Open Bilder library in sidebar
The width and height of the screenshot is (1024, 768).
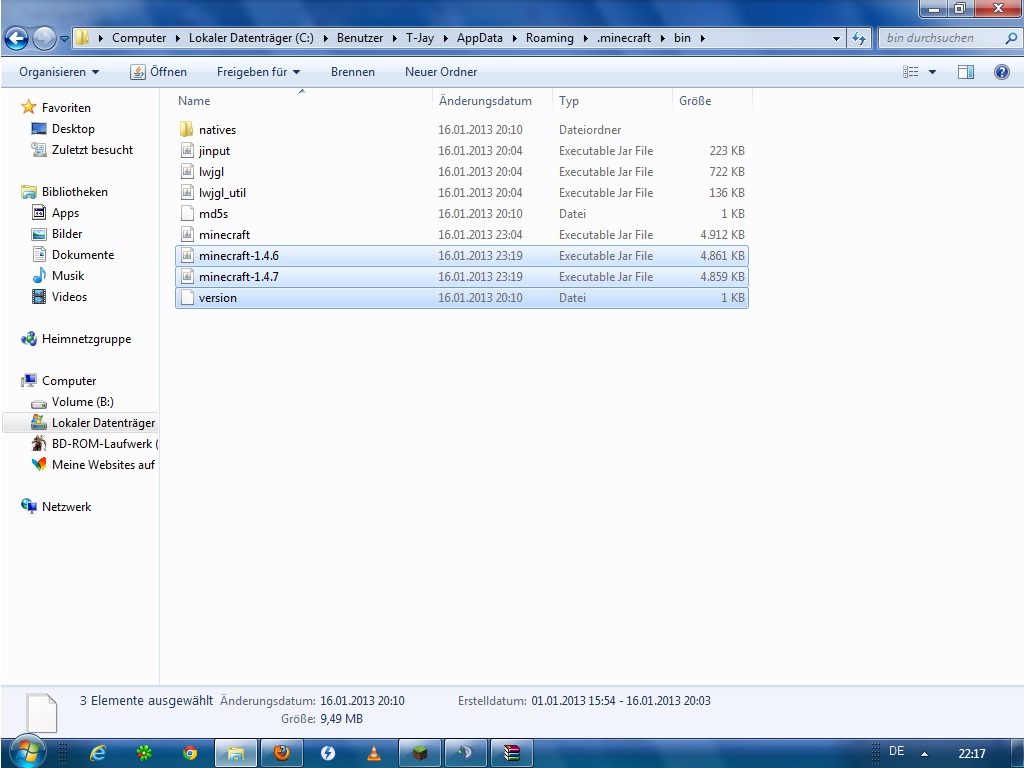(67, 234)
